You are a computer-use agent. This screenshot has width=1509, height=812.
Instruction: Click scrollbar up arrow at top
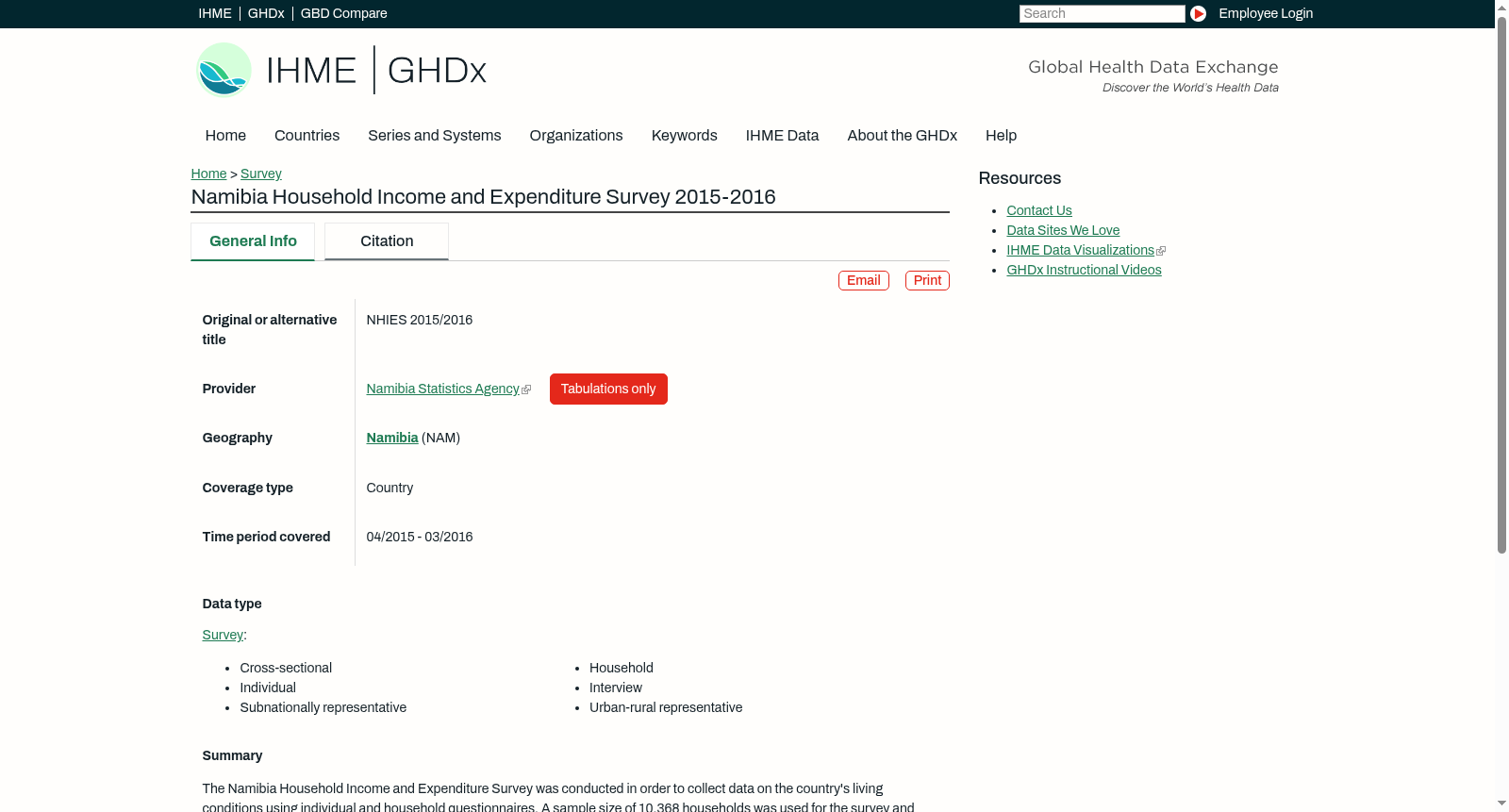click(x=1501, y=7)
